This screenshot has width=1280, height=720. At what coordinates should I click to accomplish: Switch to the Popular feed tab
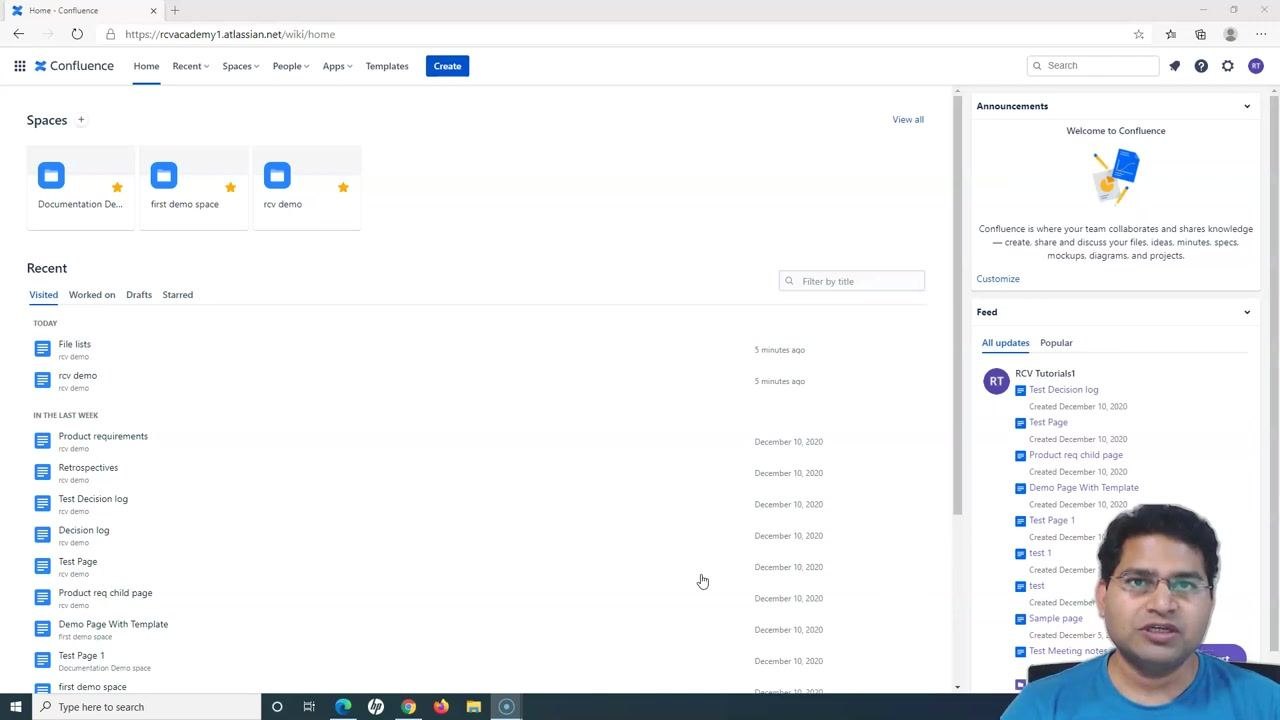pos(1056,343)
